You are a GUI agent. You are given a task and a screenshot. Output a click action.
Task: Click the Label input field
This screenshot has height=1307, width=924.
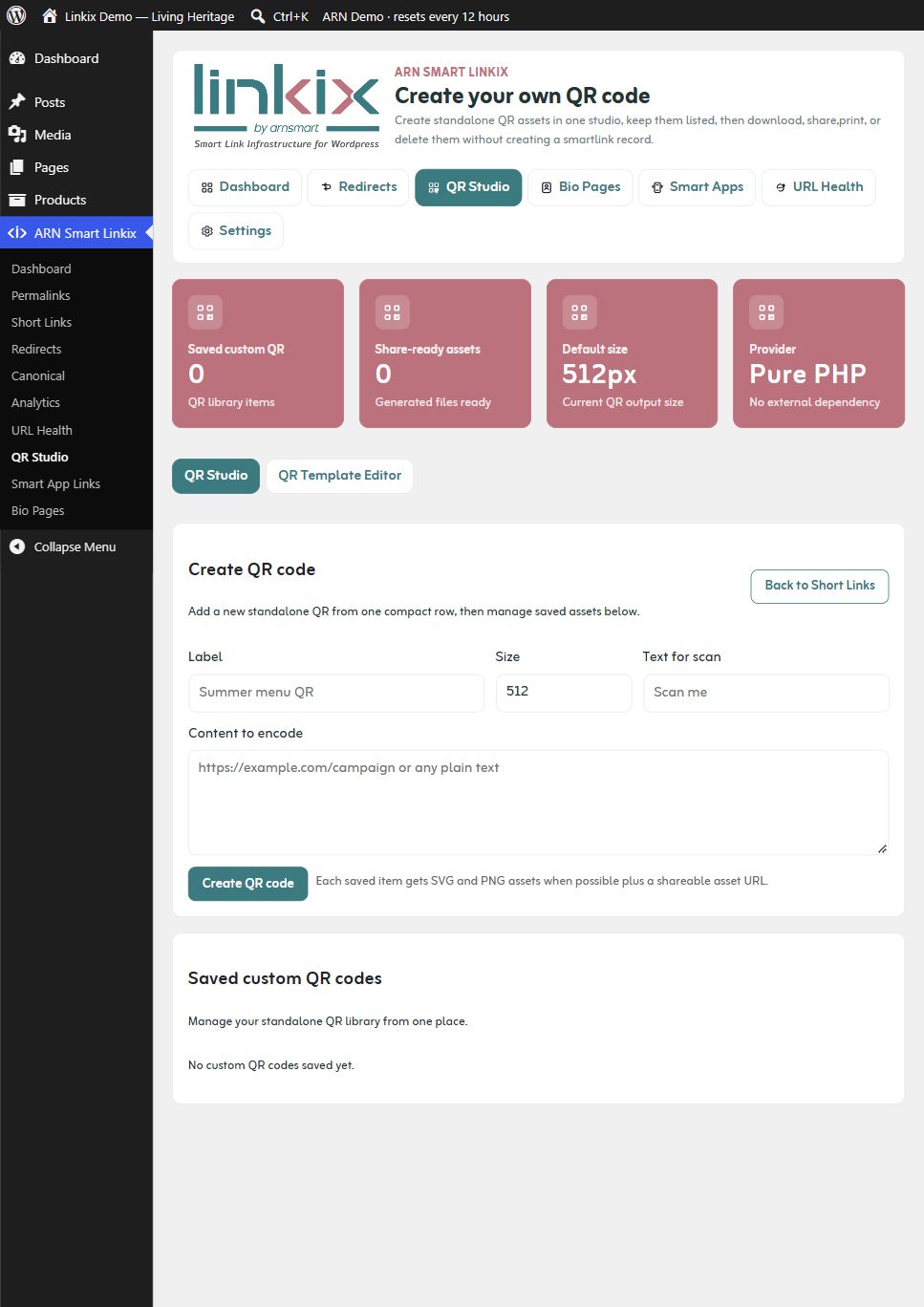[336, 693]
